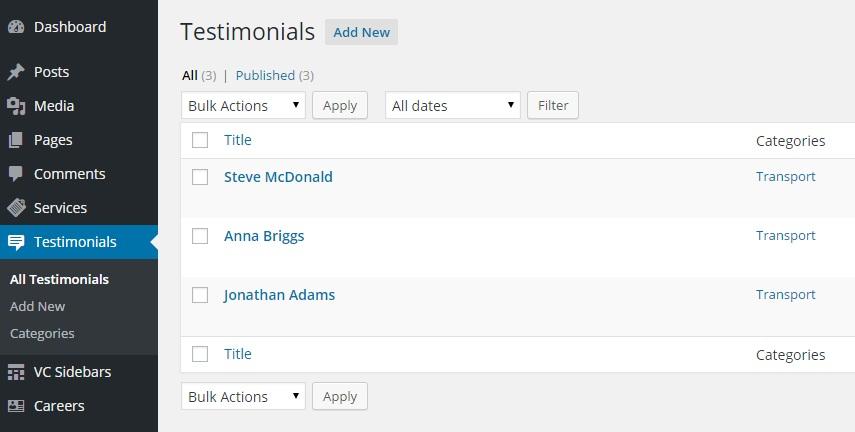Select the Jonathan Adams row checkbox
Screen dimensions: 855x432
coord(200,295)
